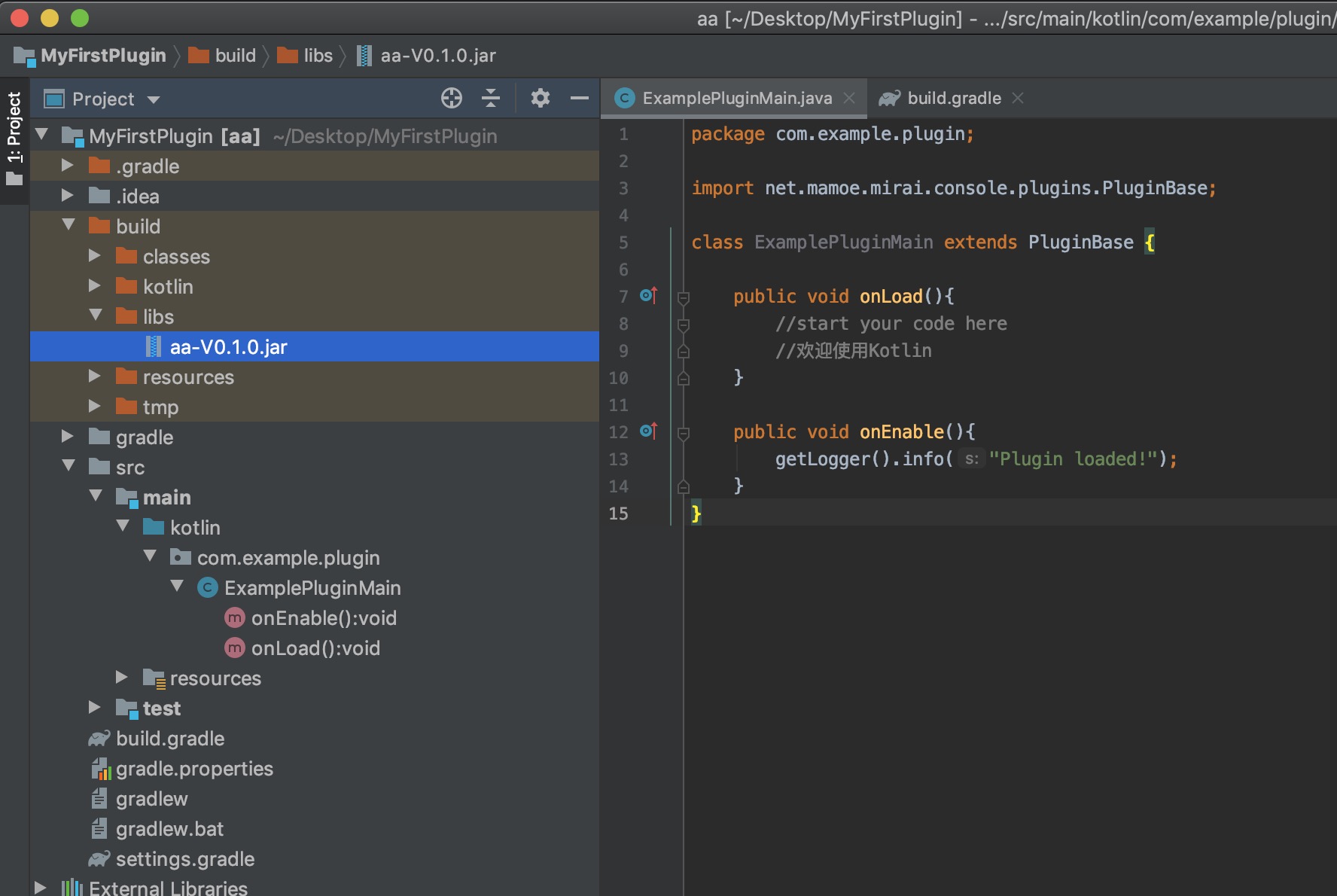Select gradle.properties file in the tree

pos(194,769)
